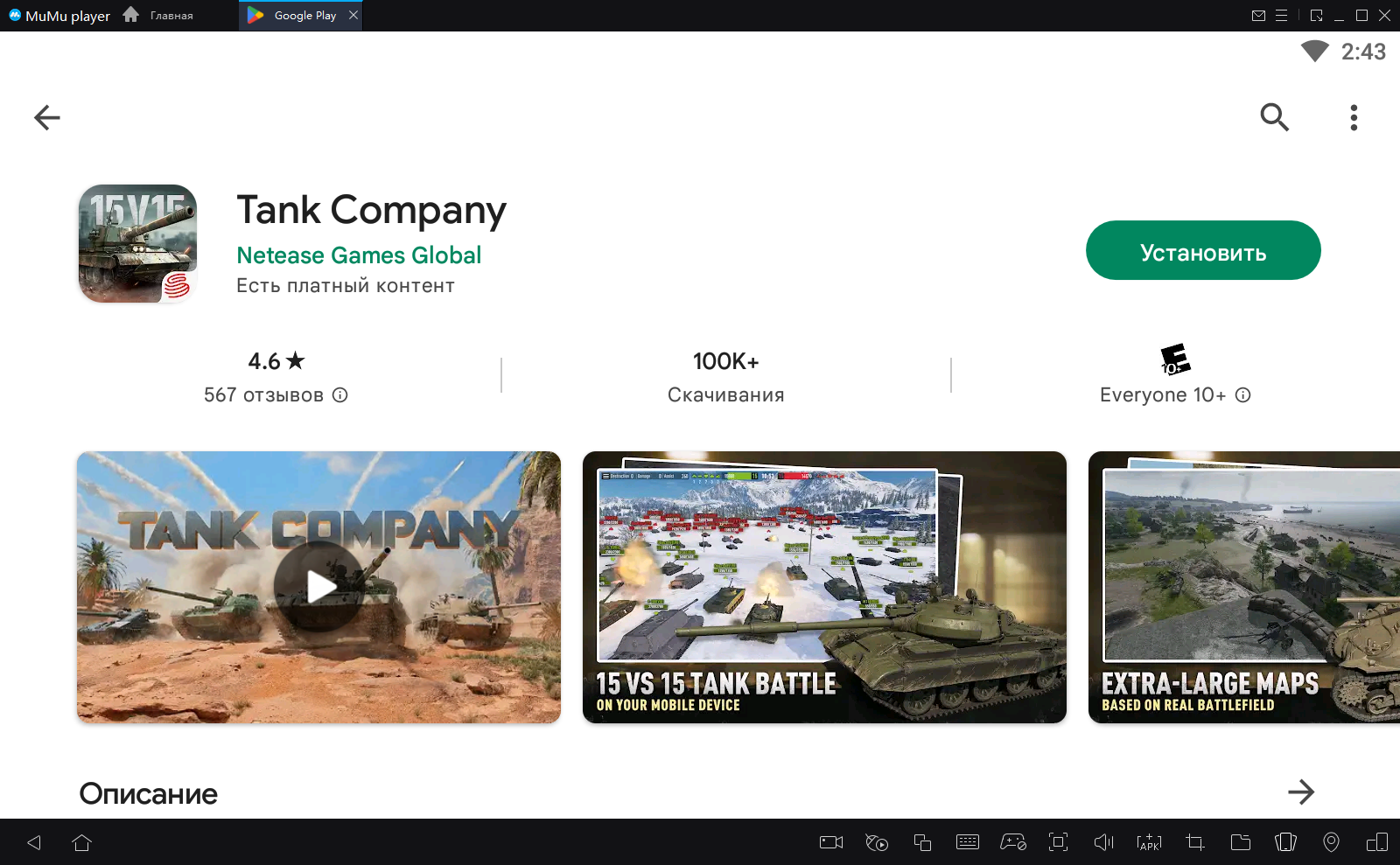Screen dimensions: 1400x865
Task: Go back using the page's back arrow
Action: 47,117
